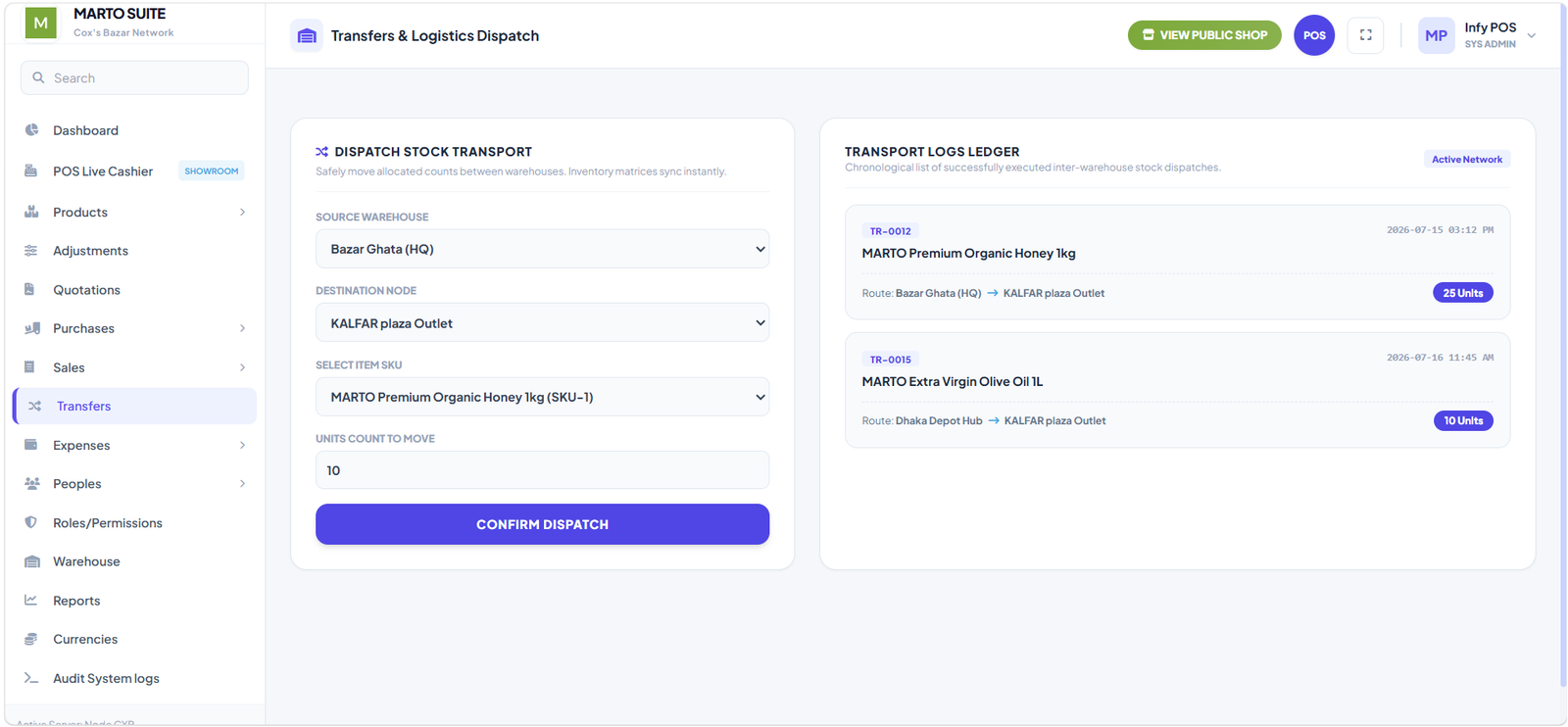
Task: Click the Expenses wallet icon
Action: 31,445
